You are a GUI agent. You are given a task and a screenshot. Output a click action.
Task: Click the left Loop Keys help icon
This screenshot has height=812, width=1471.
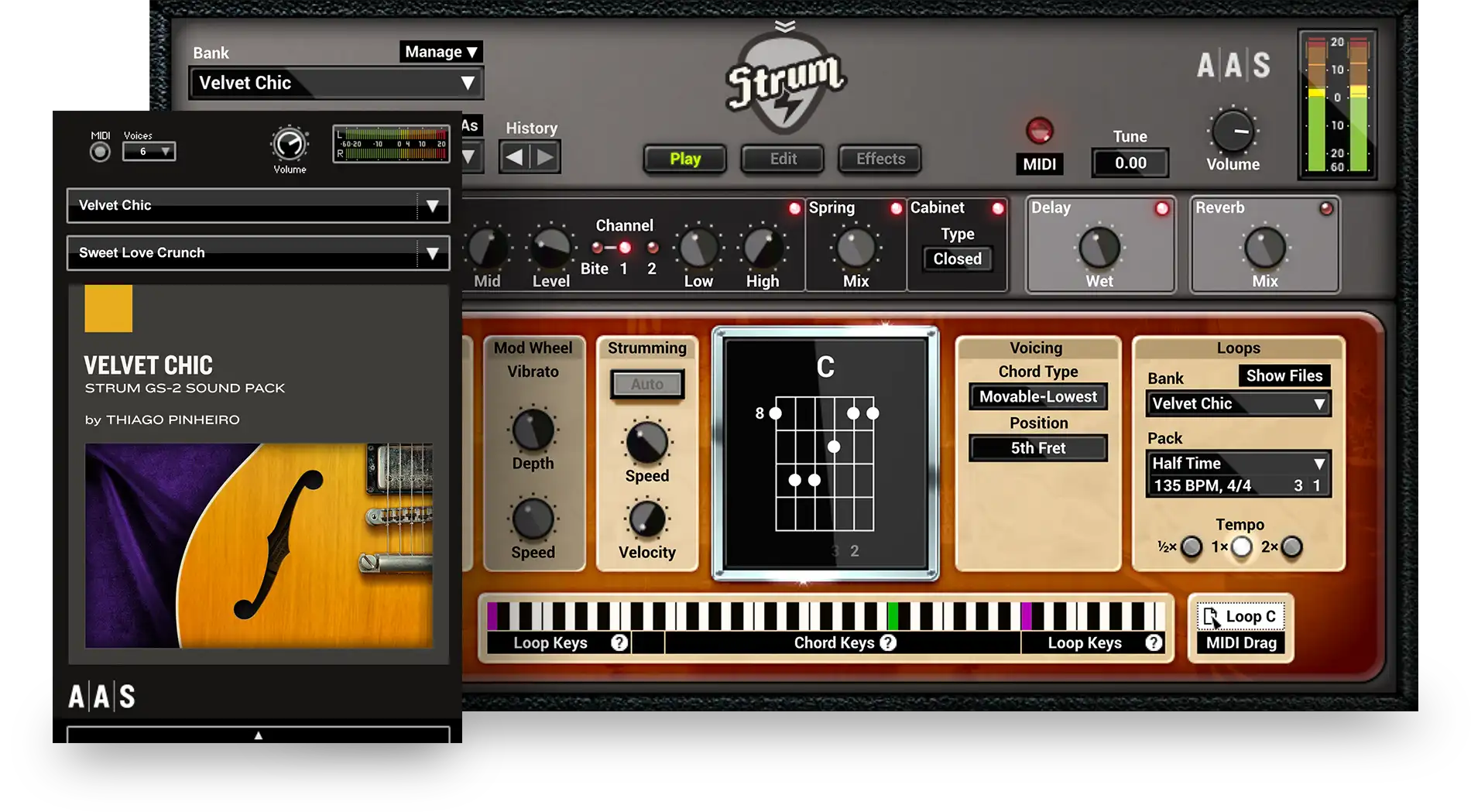(619, 642)
